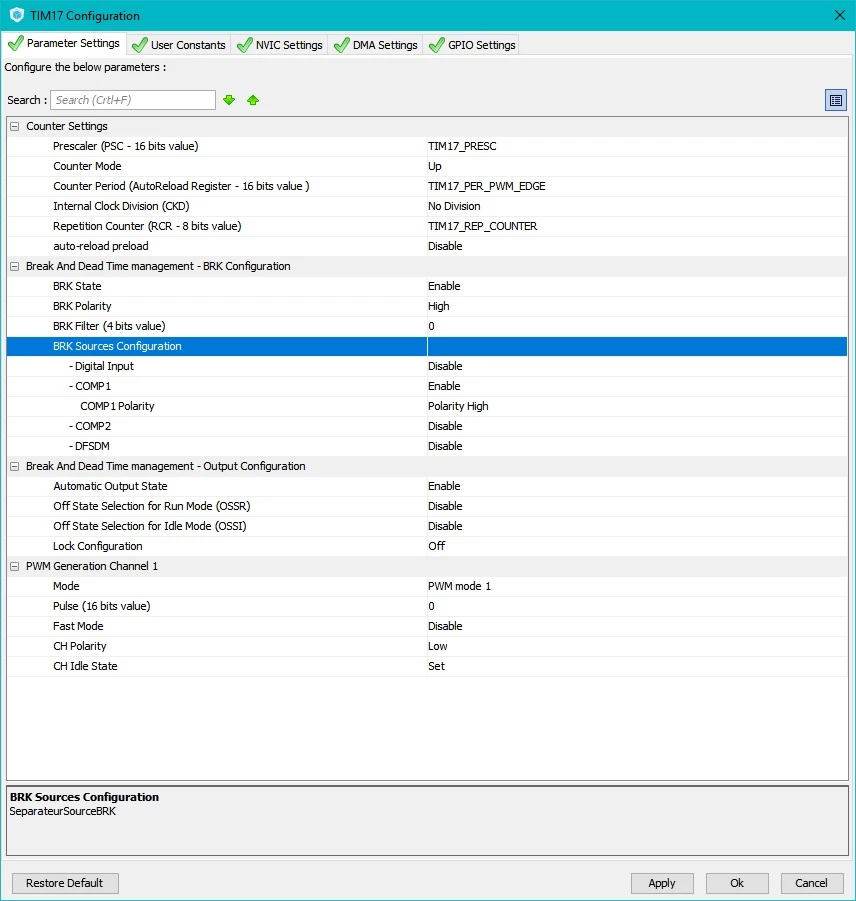Select the CH Idle State label
Viewport: 856px width, 901px height.
(x=85, y=666)
